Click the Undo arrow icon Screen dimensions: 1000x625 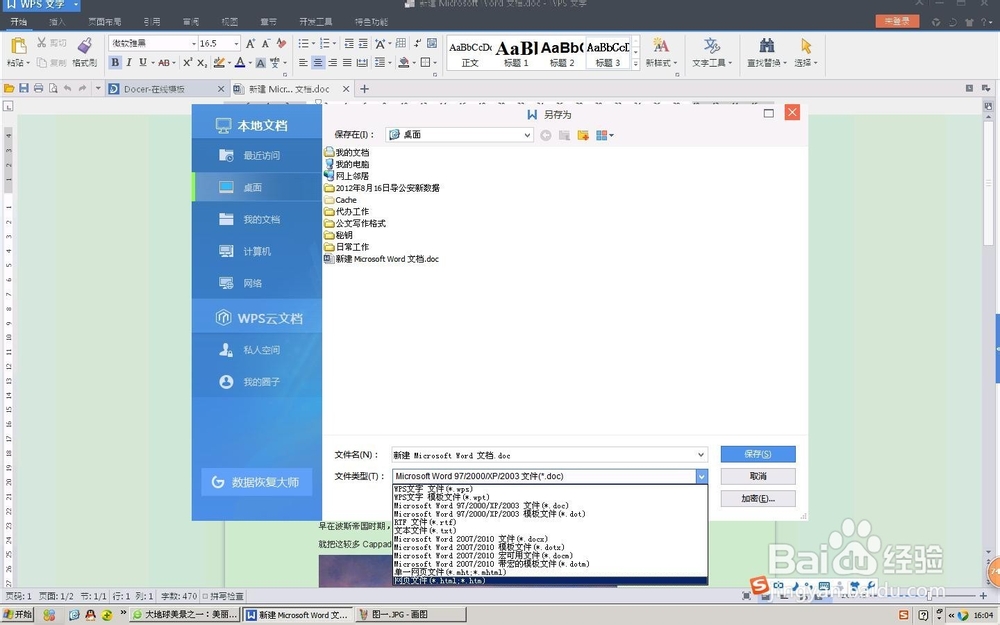point(68,89)
